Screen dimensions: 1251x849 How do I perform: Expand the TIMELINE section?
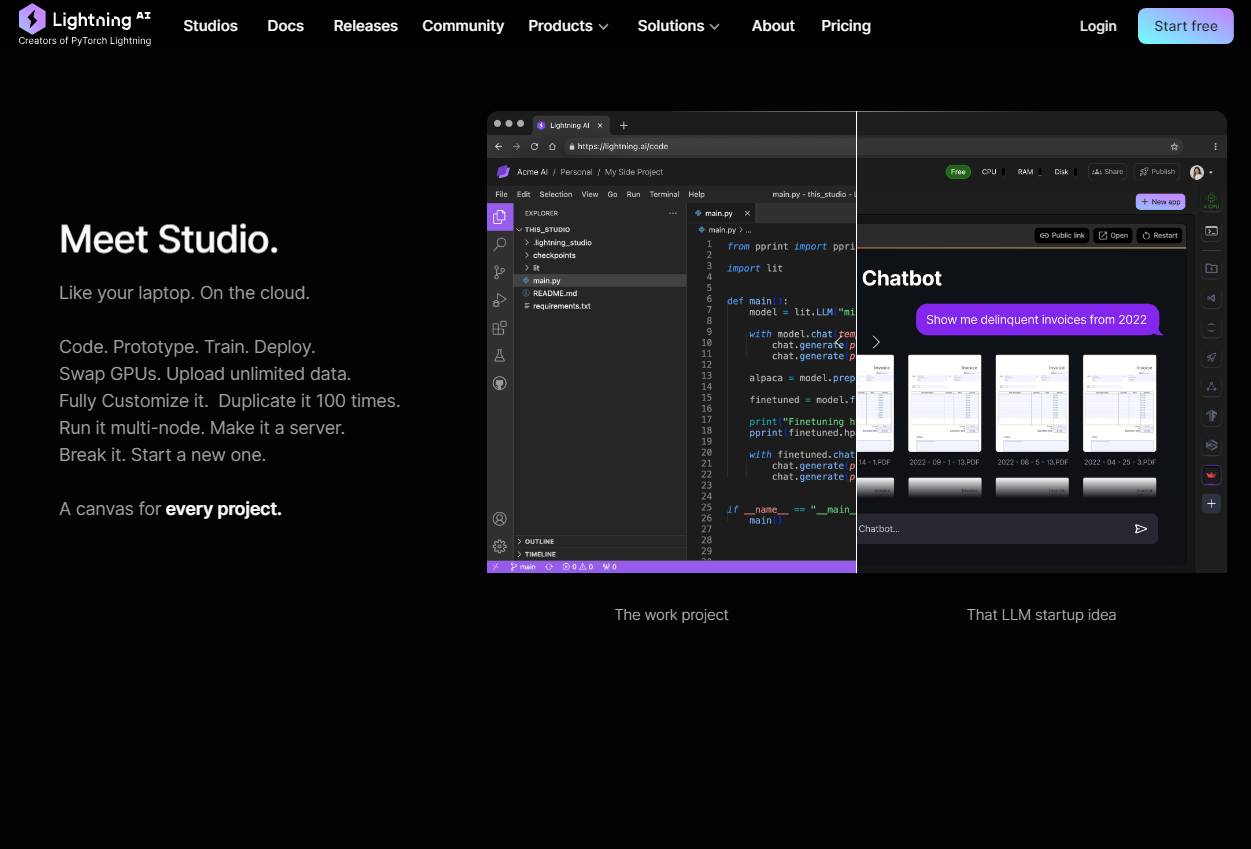pos(600,554)
